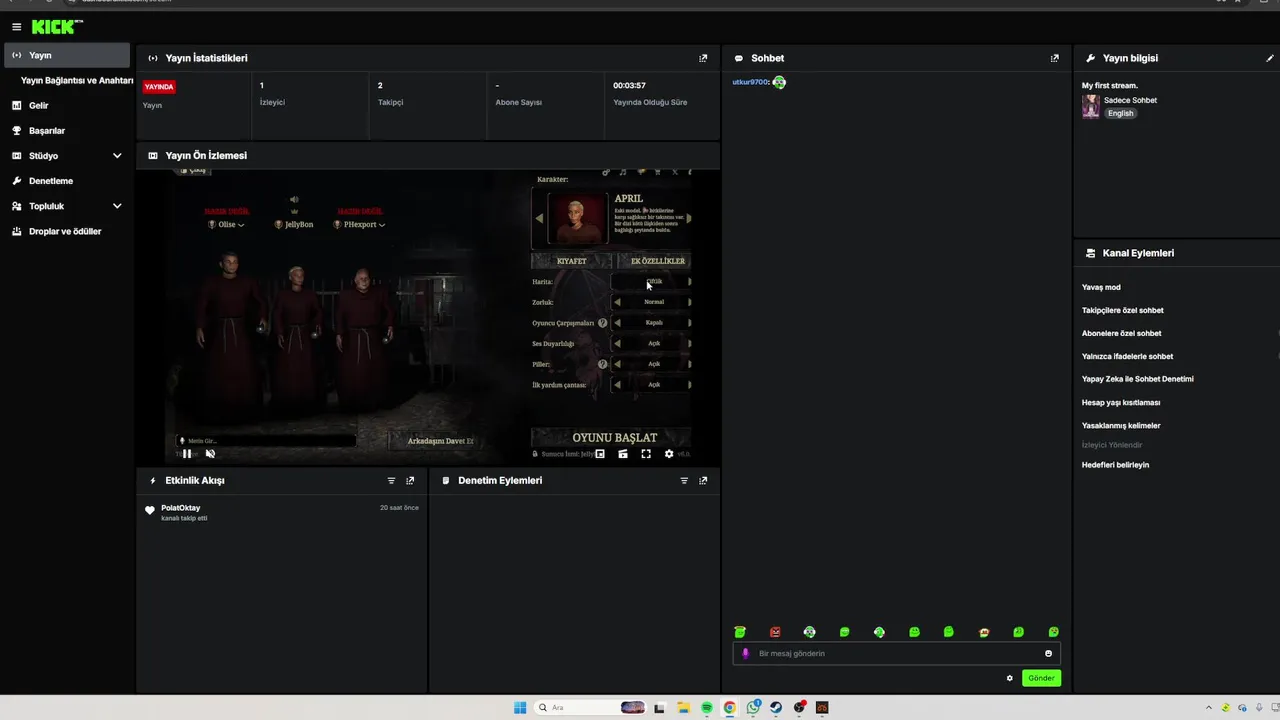Screen dimensions: 1280x720
Task: Click utkur9700 username in chat
Action: pyautogui.click(x=750, y=82)
